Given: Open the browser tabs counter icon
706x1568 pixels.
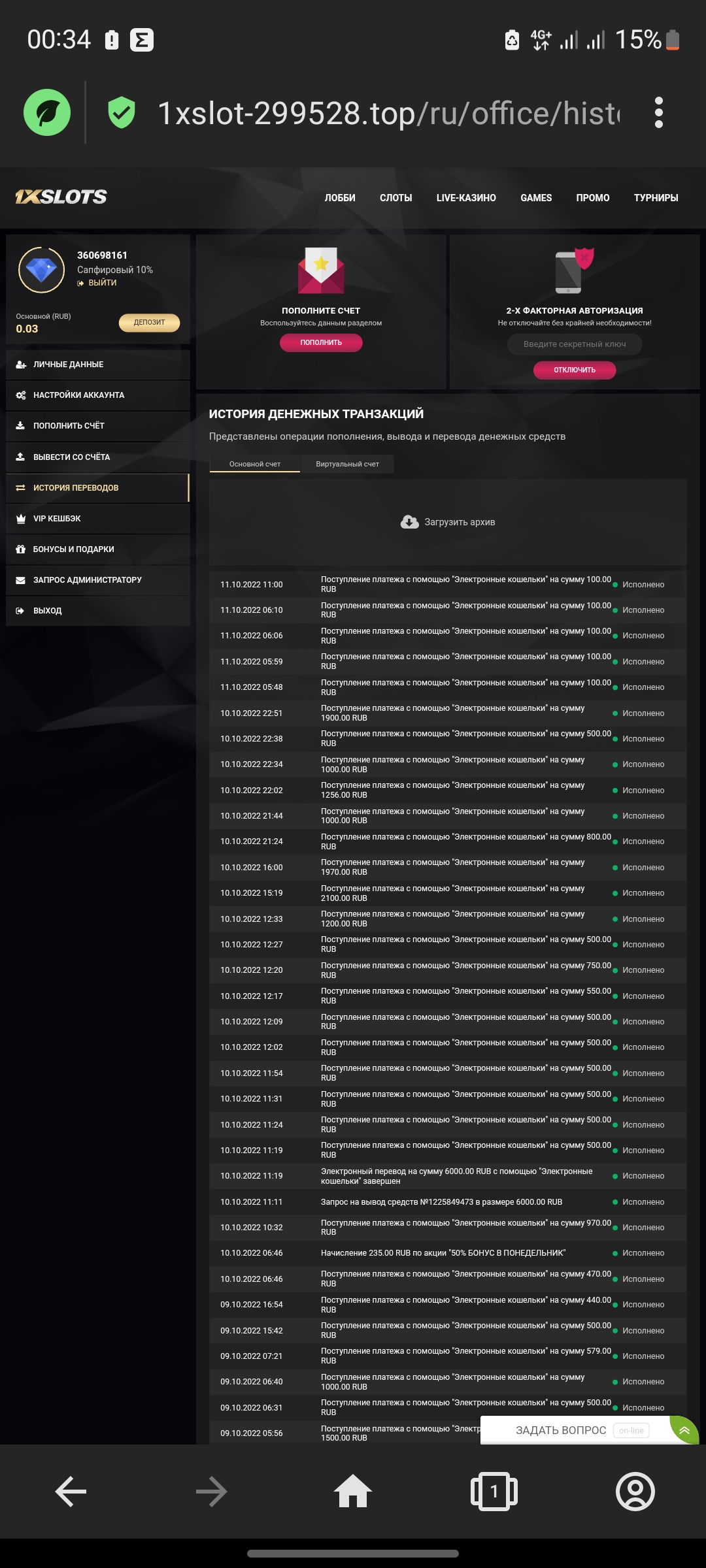Looking at the screenshot, I should tap(494, 1491).
